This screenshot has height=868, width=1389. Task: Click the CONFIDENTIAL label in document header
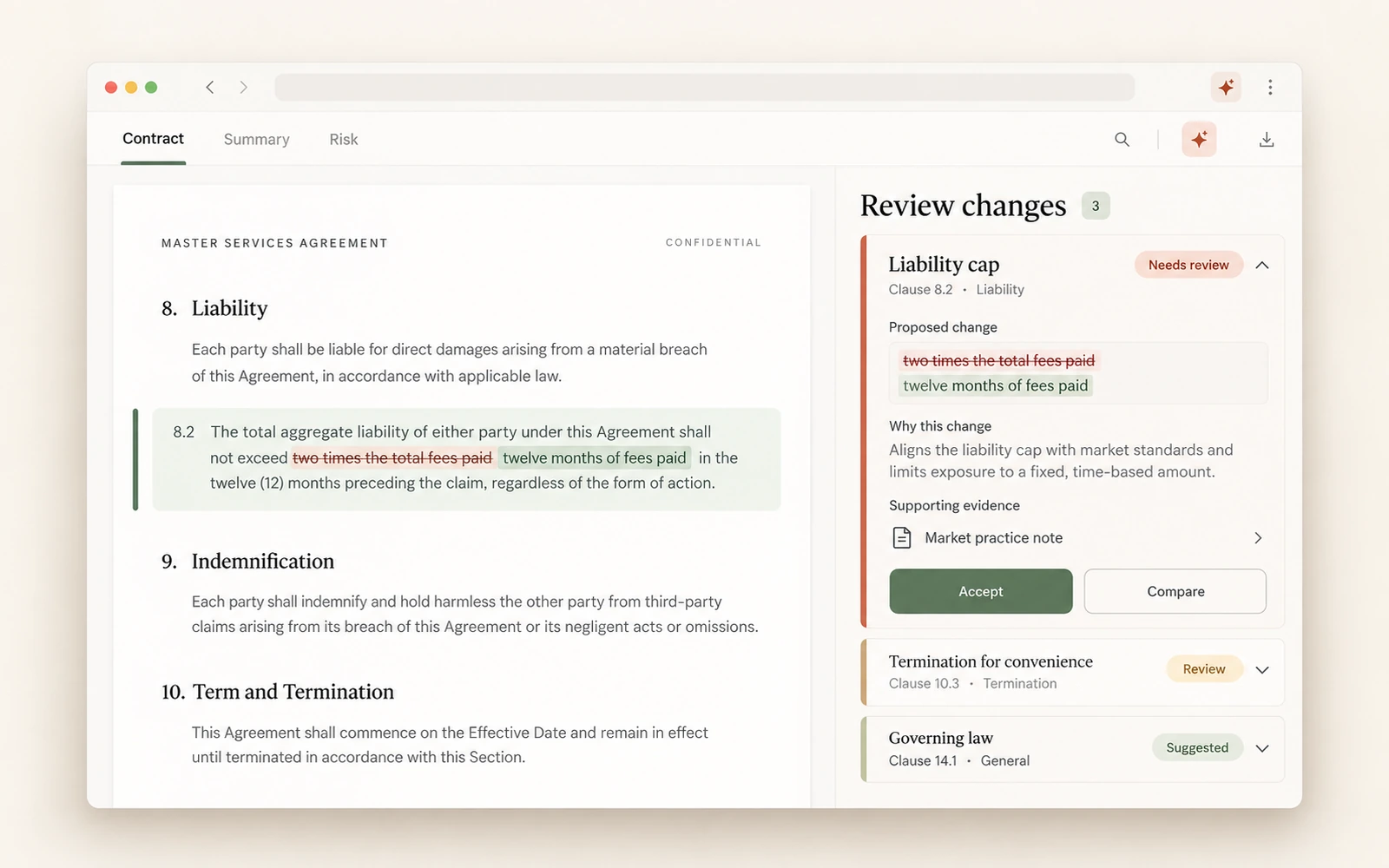click(x=714, y=242)
